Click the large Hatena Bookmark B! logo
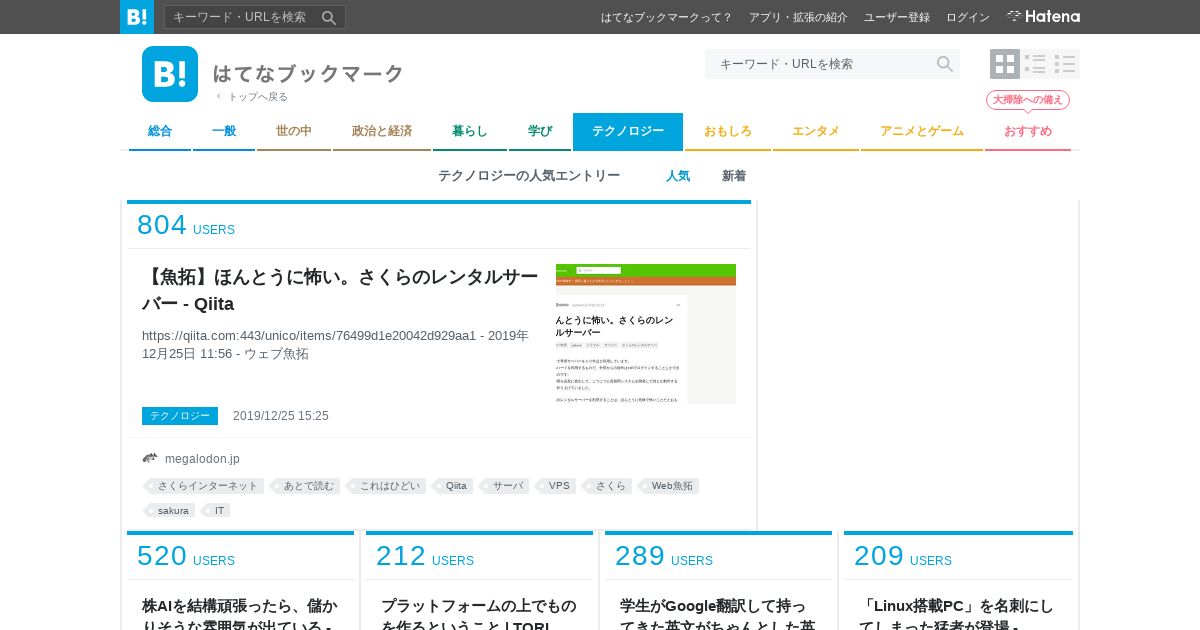Viewport: 1200px width, 630px height. (170, 74)
